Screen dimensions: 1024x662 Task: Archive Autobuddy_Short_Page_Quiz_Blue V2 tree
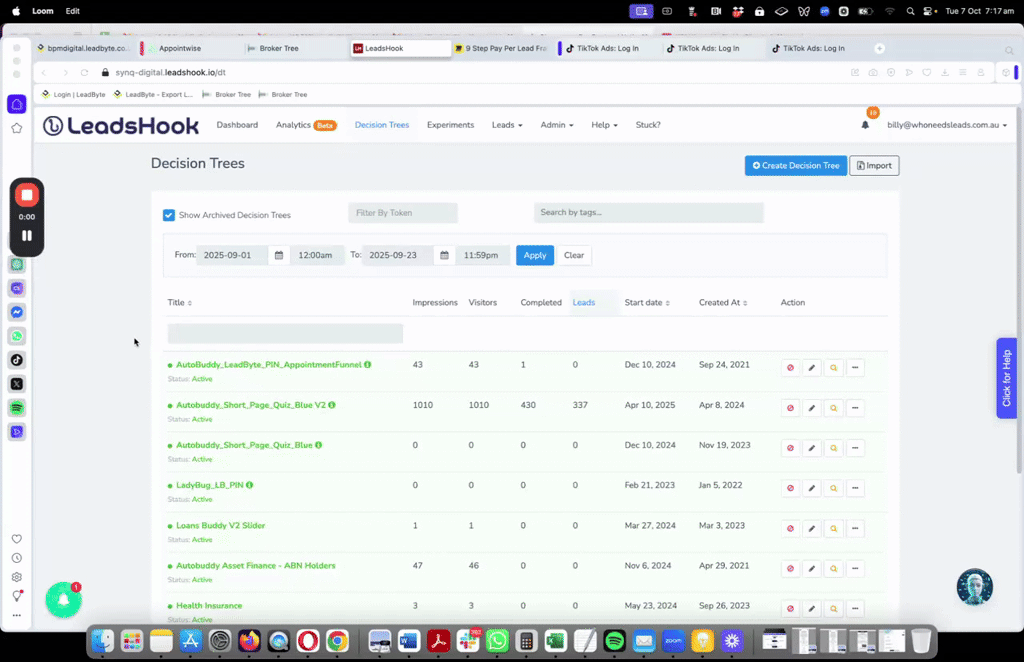click(x=790, y=408)
